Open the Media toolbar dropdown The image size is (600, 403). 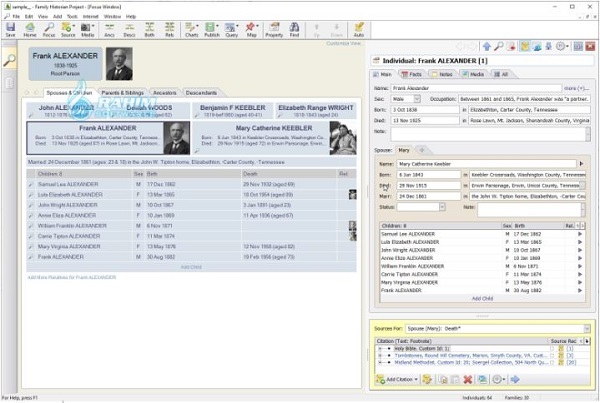94,26
